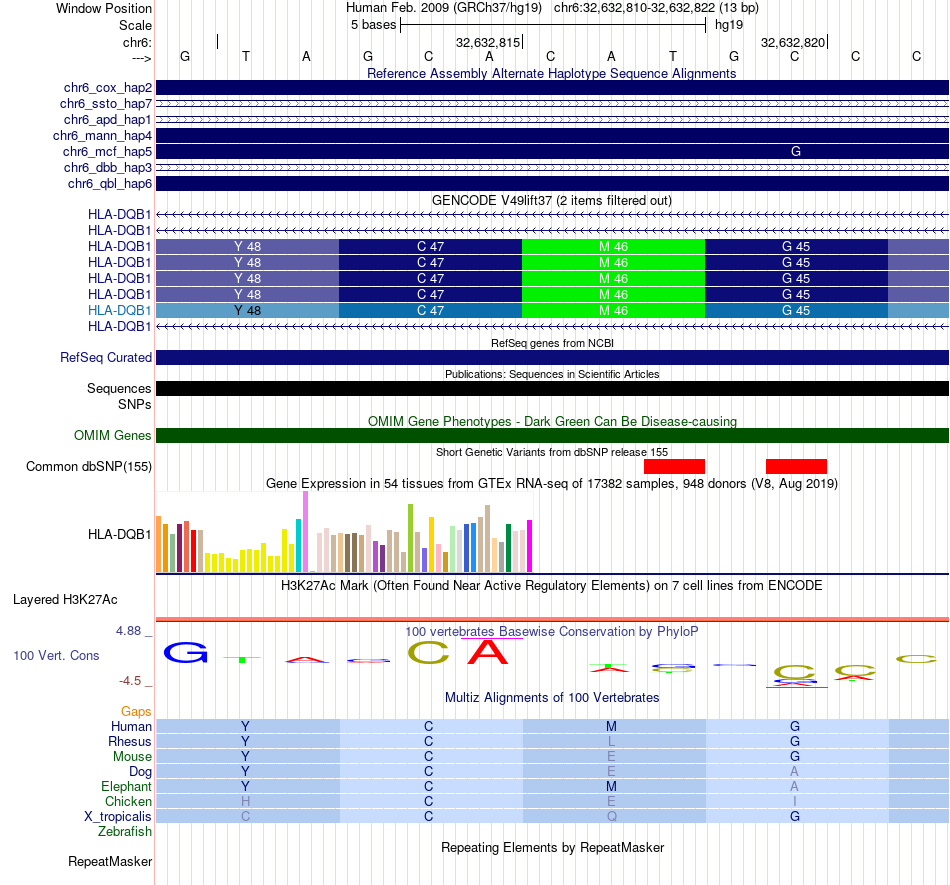Open chr6_mann_hap4 haplotype label
950x885 pixels.
(x=102, y=136)
